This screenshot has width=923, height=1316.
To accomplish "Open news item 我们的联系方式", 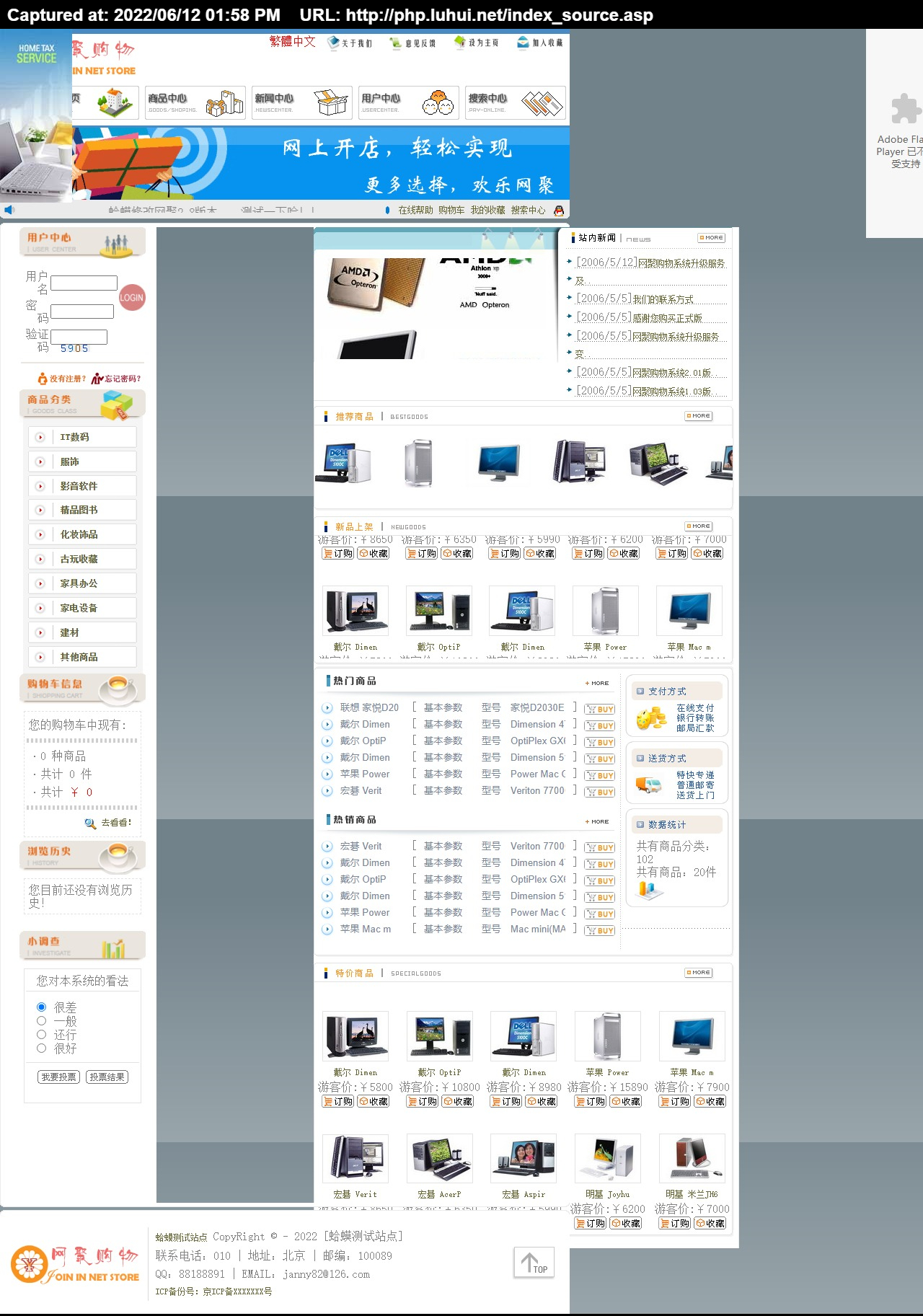I will pos(663,299).
